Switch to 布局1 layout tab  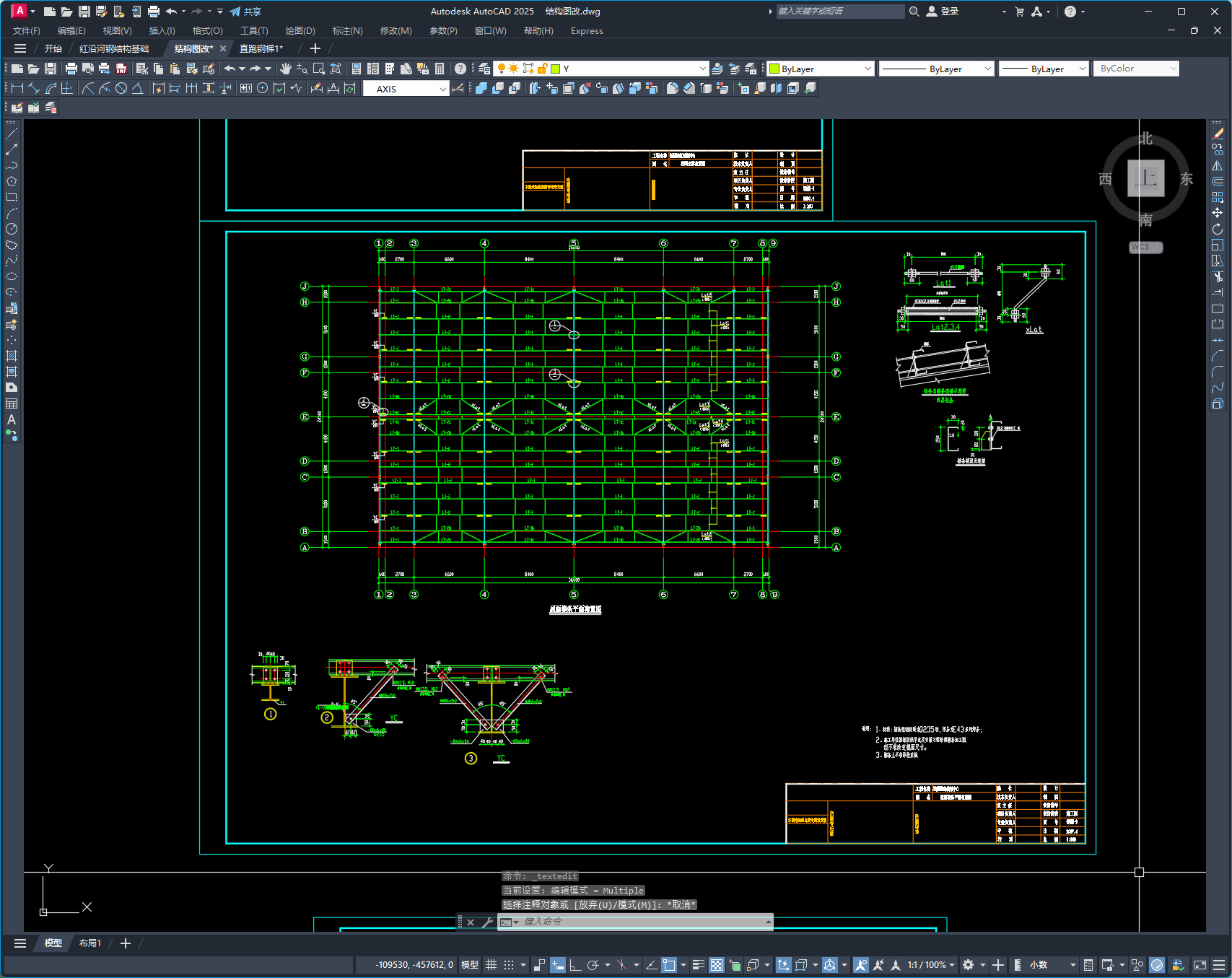click(90, 943)
